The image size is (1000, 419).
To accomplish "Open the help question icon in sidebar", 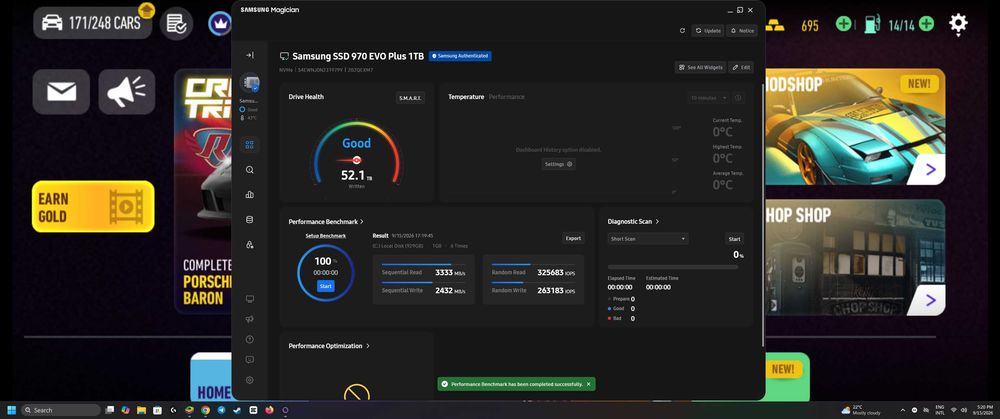I will click(x=249, y=339).
